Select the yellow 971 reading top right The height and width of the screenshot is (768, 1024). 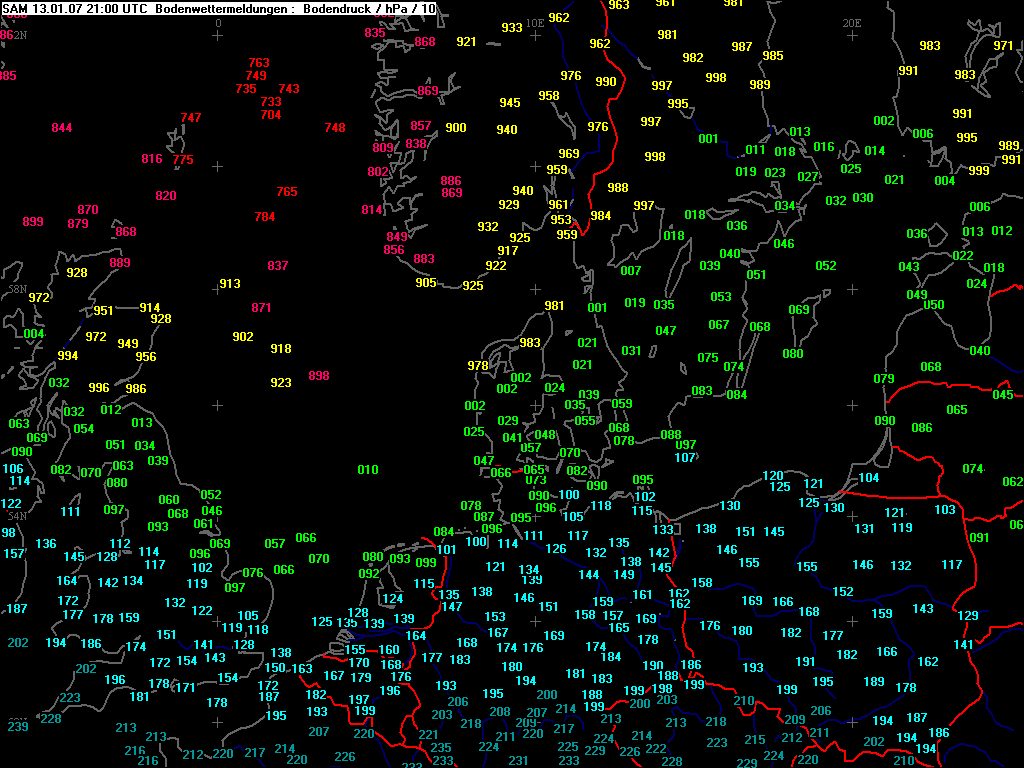pos(1003,46)
